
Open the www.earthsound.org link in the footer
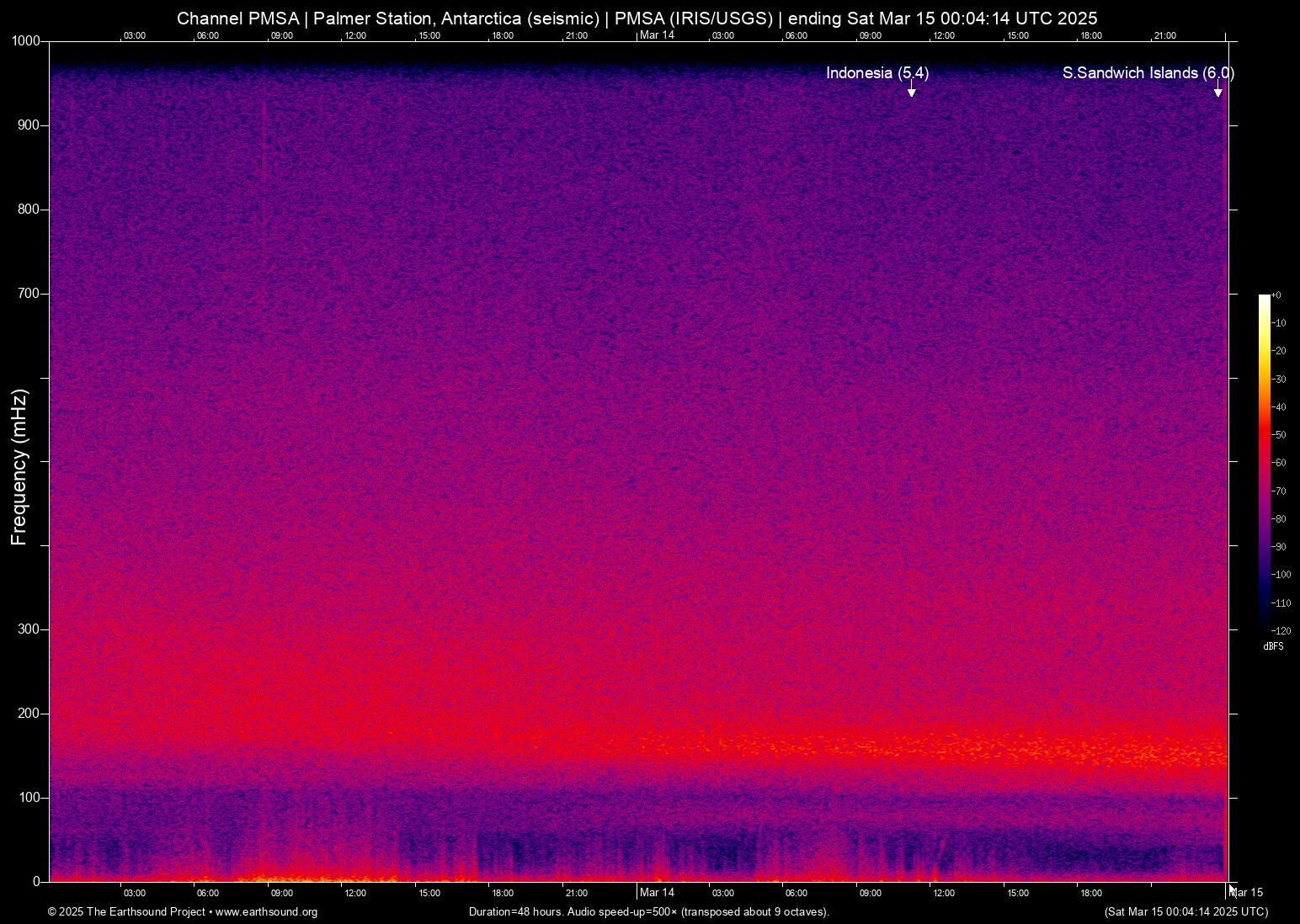(266, 912)
